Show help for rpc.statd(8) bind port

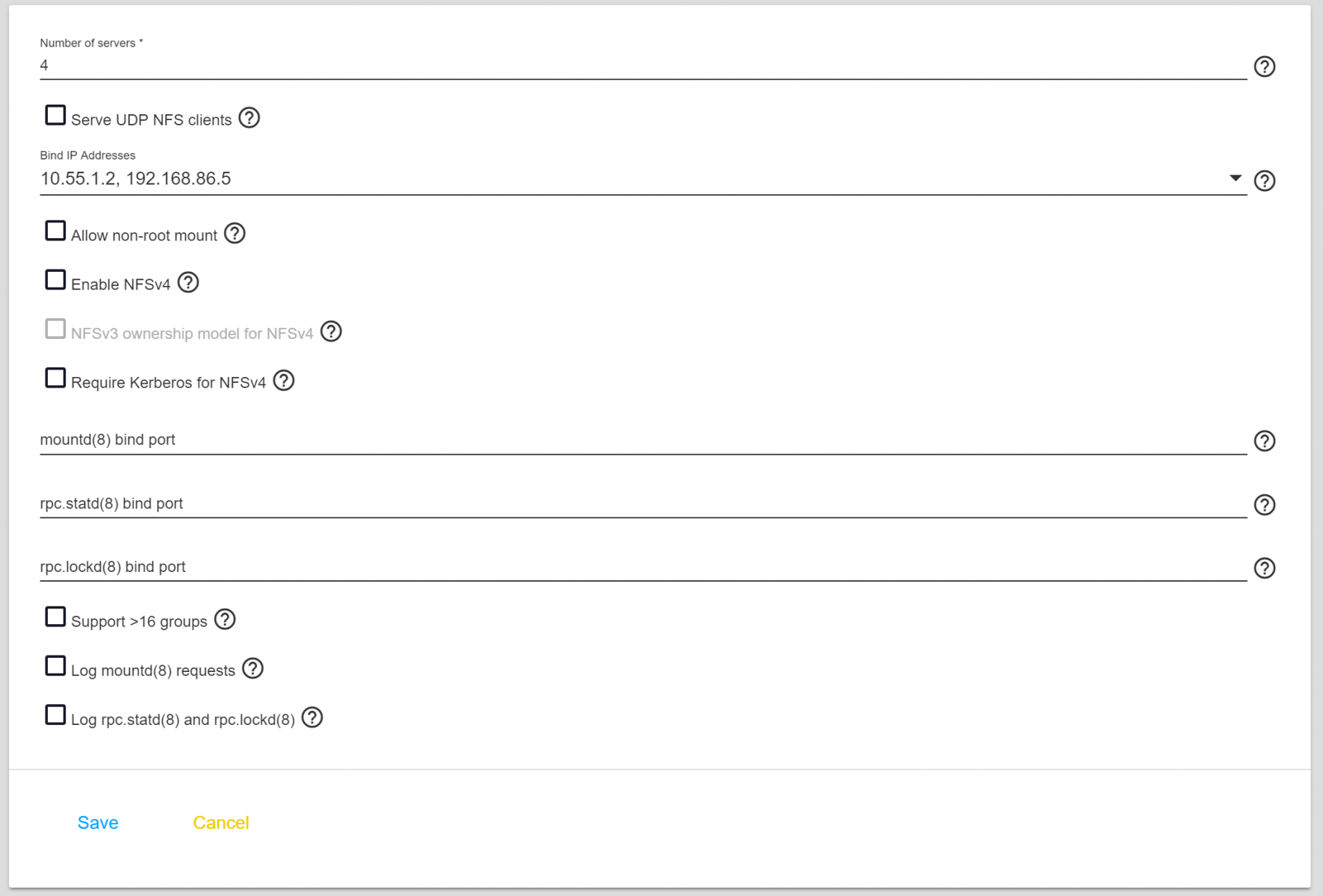pyautogui.click(x=1264, y=505)
